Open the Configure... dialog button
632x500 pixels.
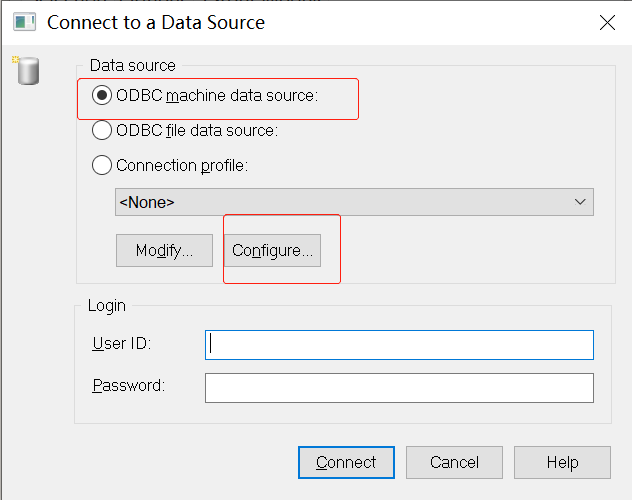coord(273,251)
